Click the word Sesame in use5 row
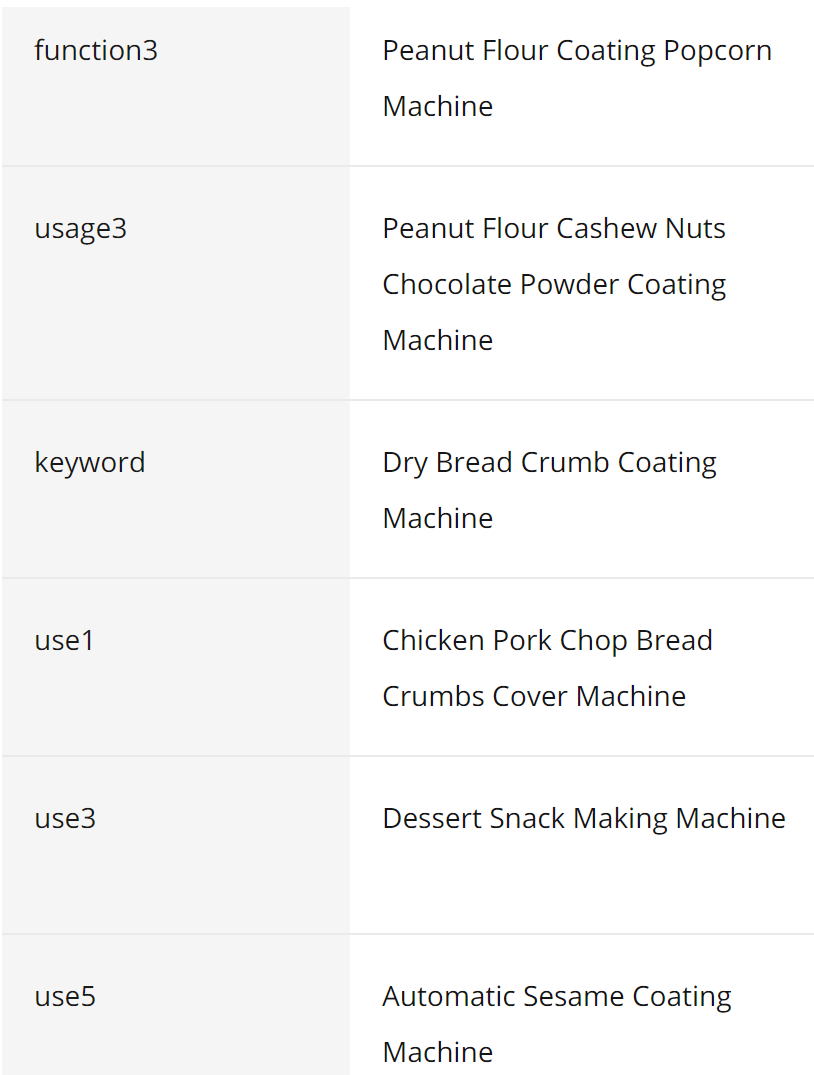This screenshot has width=814, height=1075. click(x=581, y=997)
